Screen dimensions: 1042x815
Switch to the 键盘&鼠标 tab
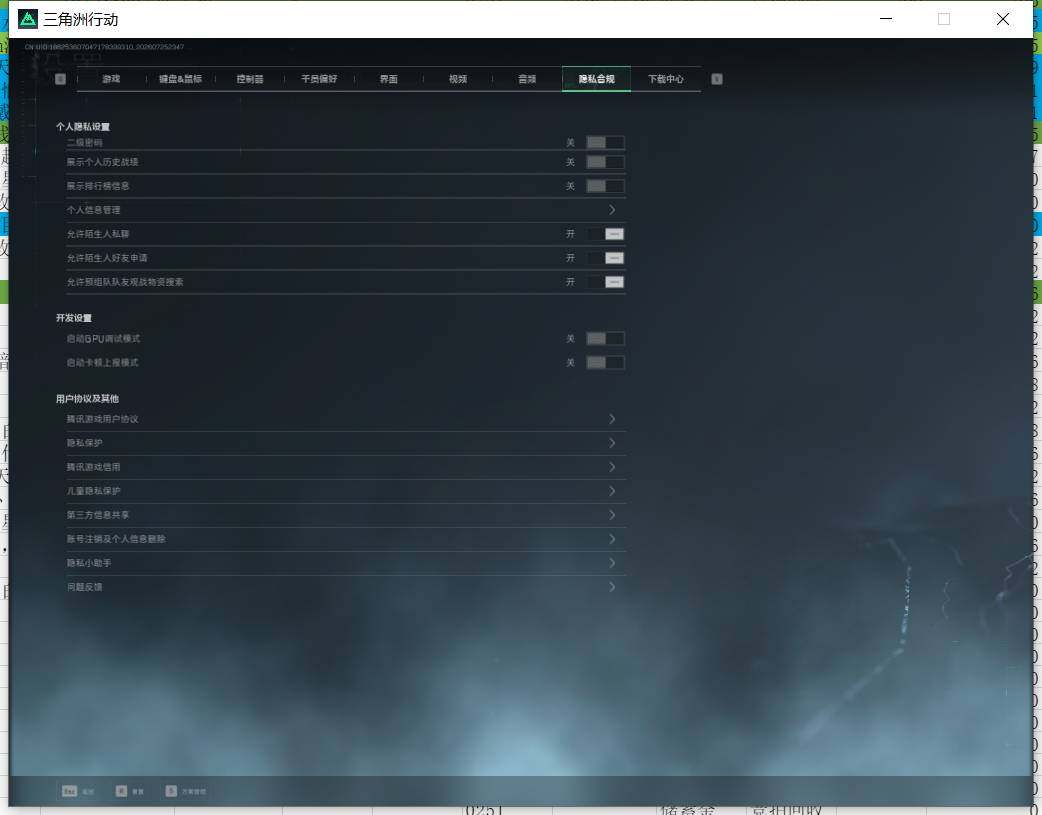pos(180,79)
